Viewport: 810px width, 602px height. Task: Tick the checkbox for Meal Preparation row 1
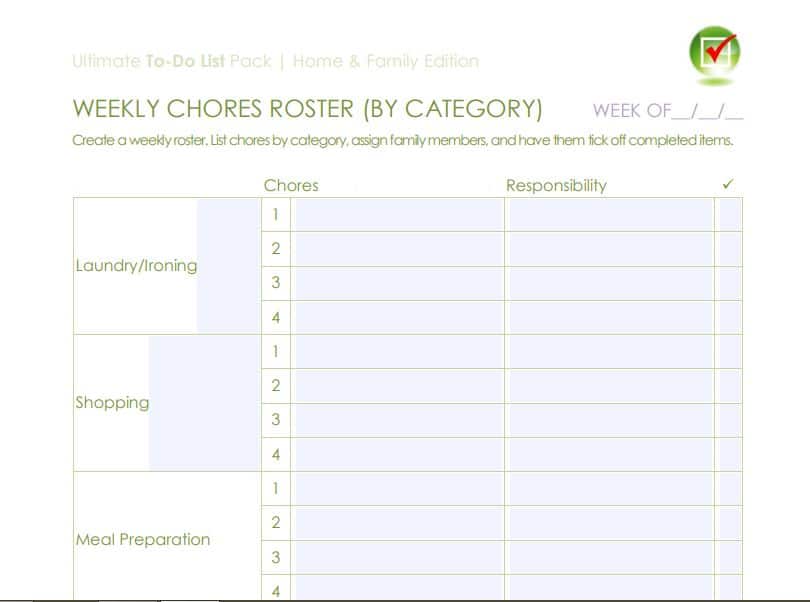(x=730, y=489)
